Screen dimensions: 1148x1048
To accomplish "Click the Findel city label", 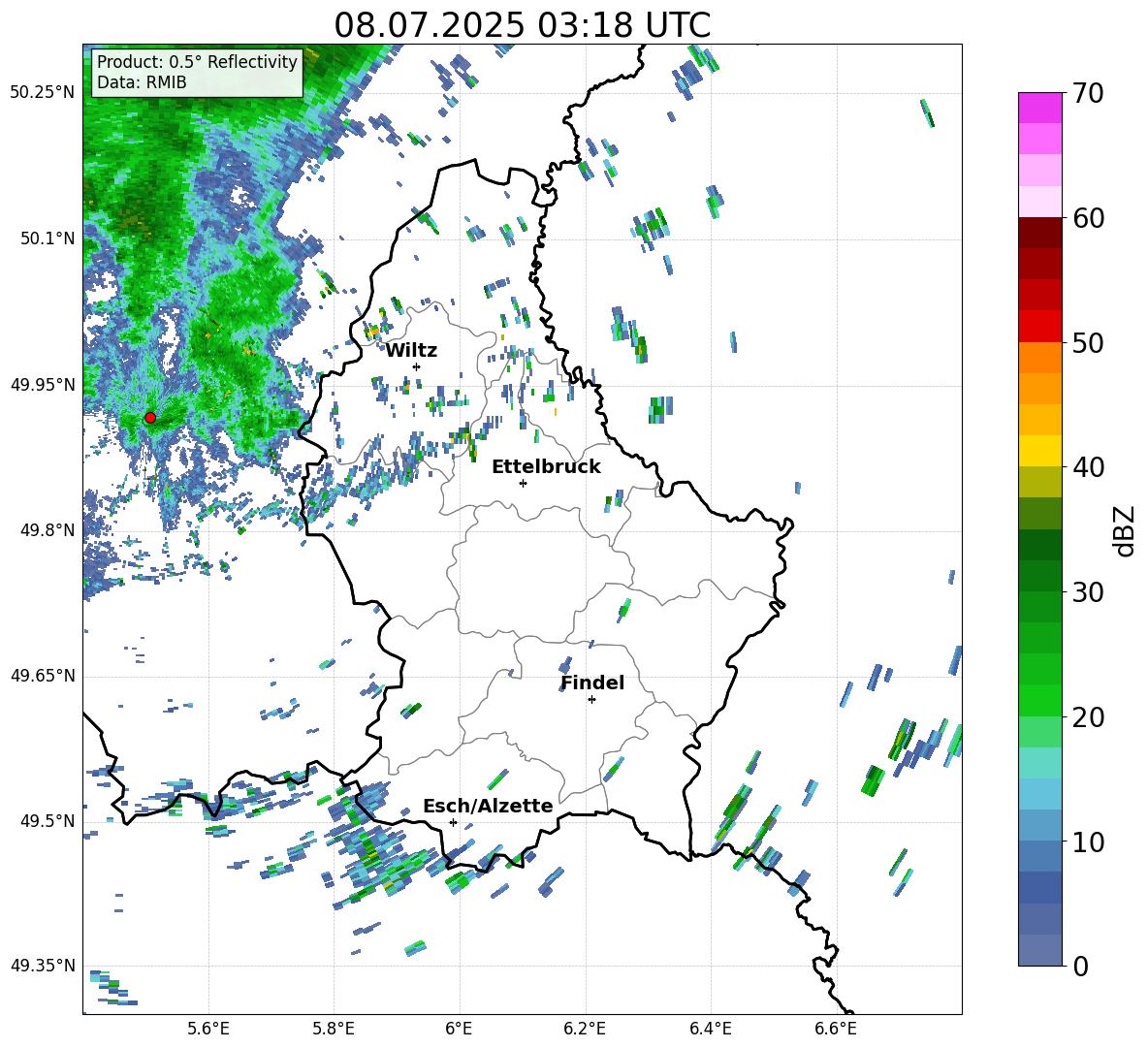I will pos(592,683).
